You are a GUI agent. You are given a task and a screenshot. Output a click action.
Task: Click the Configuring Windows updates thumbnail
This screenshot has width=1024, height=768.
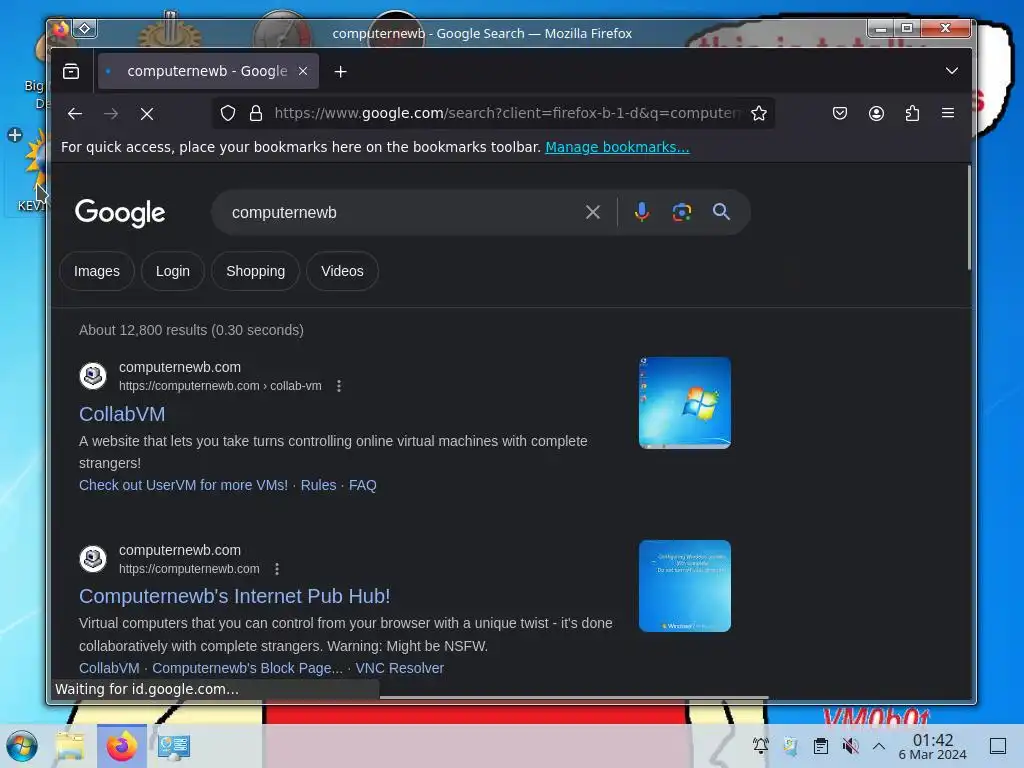(684, 586)
